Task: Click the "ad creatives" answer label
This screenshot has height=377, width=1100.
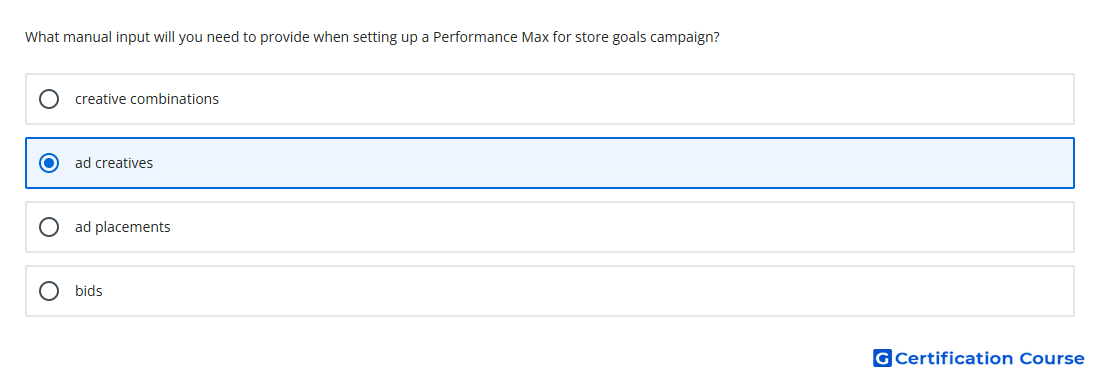Action: (x=114, y=163)
